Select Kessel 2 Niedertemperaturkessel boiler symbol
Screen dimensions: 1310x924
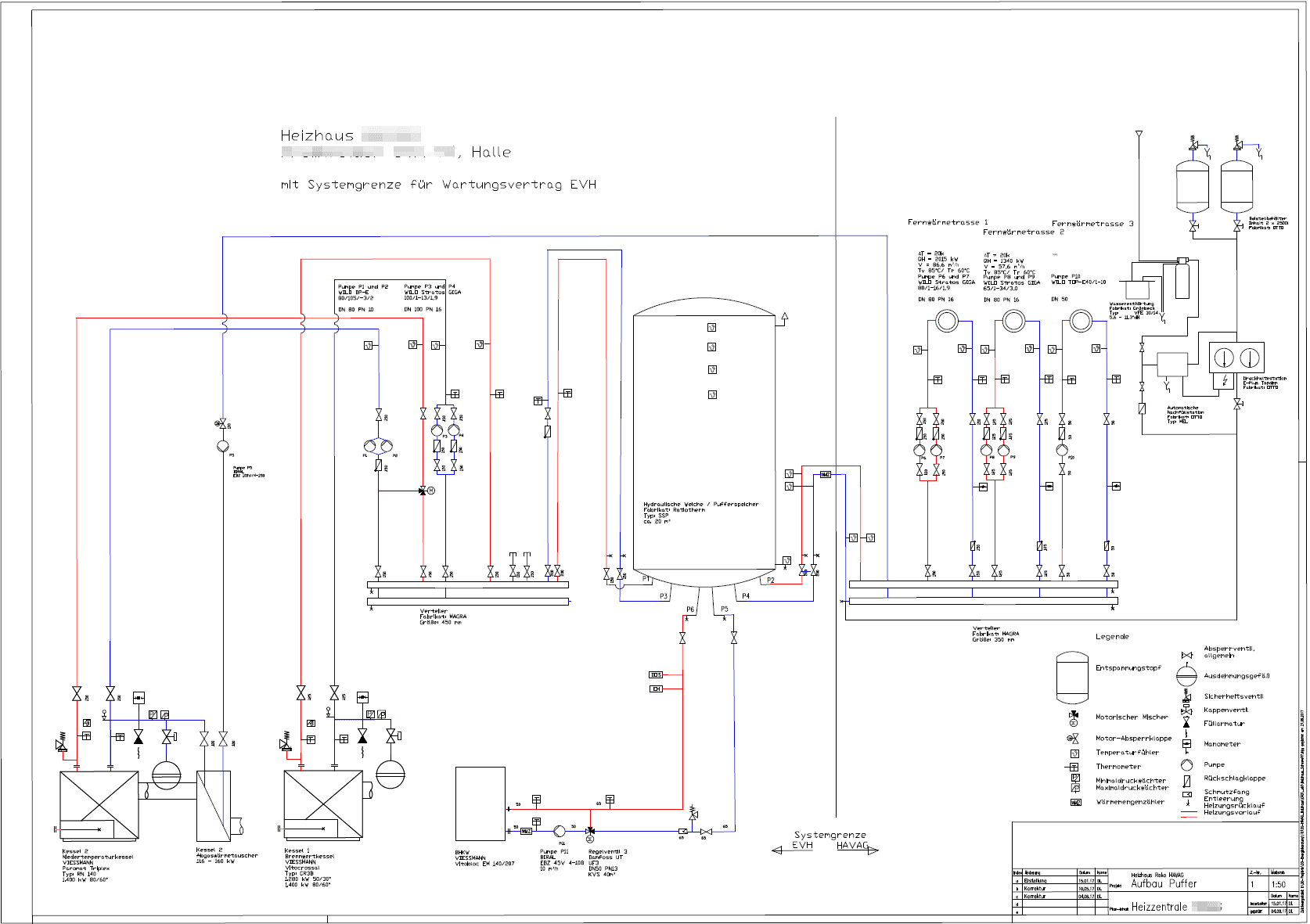[x=99, y=805]
